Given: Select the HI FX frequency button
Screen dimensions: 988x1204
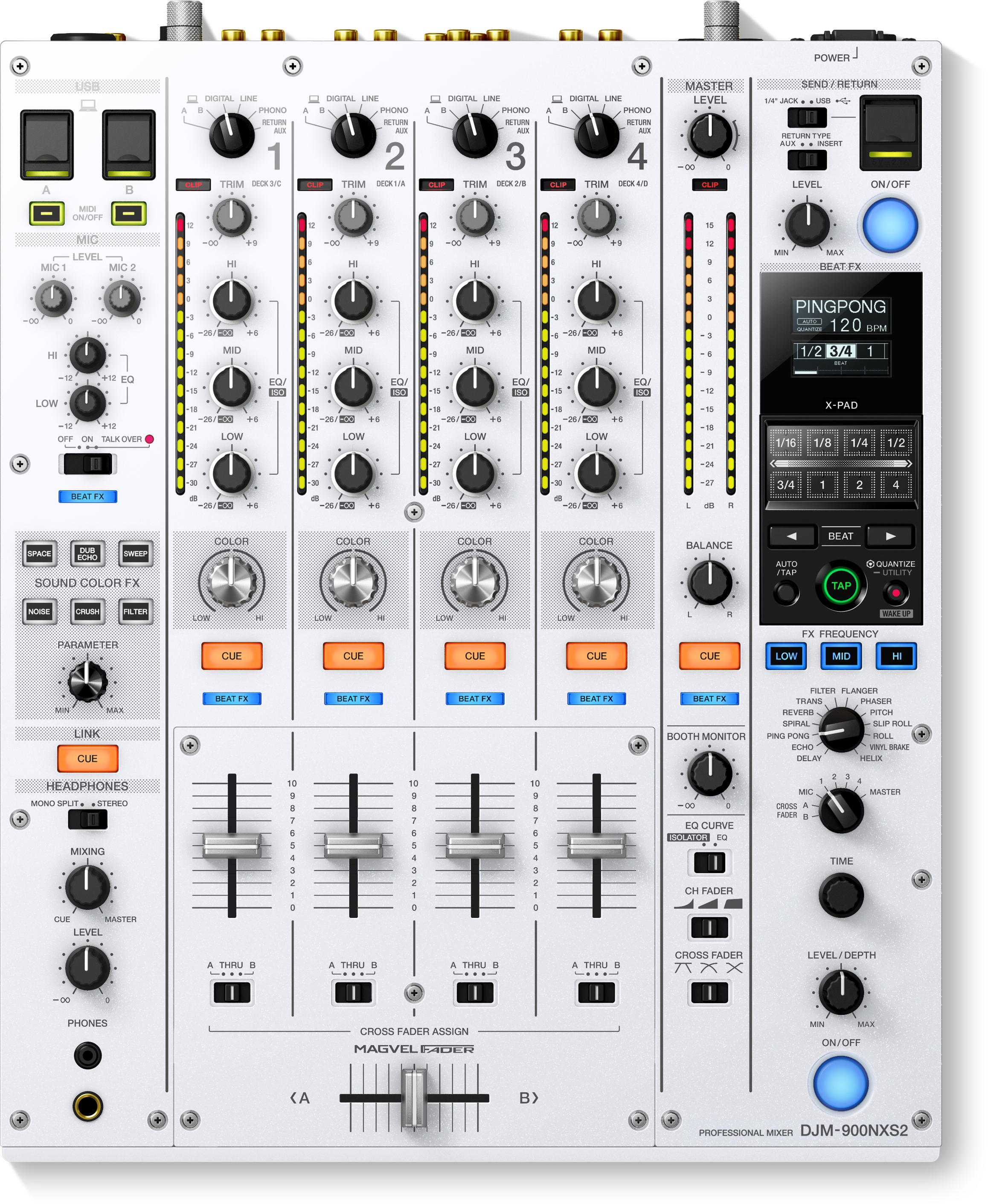Looking at the screenshot, I should [896, 656].
